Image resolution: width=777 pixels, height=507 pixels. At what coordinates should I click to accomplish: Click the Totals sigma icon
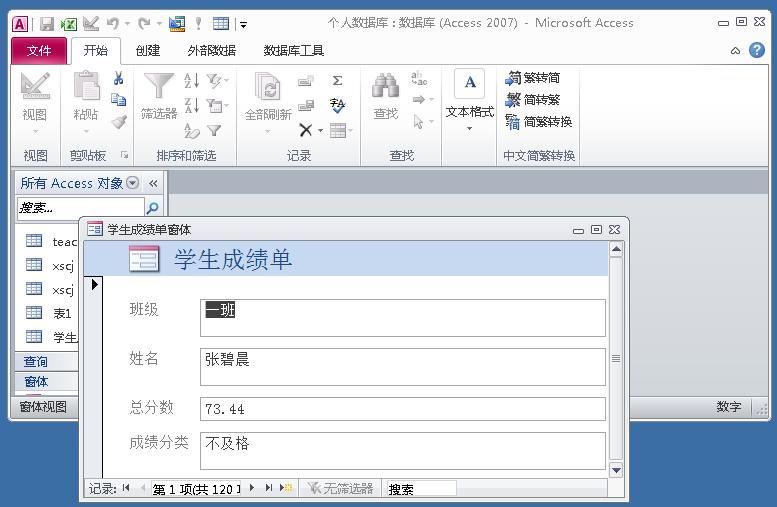point(337,80)
